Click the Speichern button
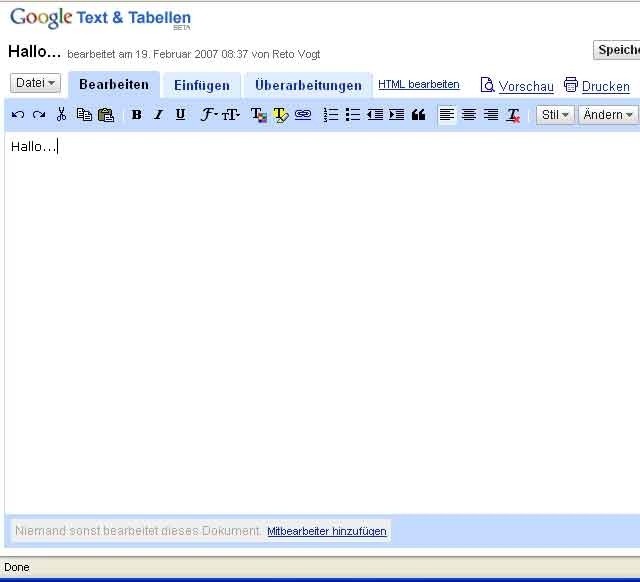This screenshot has width=640, height=582. [x=617, y=50]
